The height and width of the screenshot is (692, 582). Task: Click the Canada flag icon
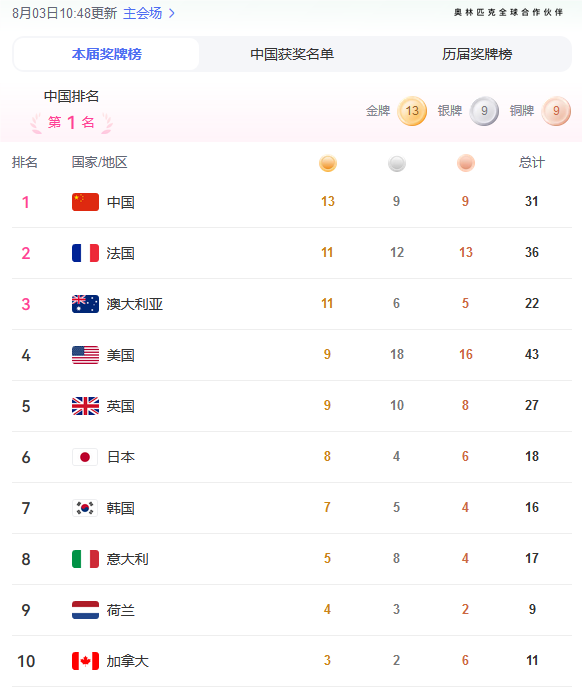pos(85,661)
